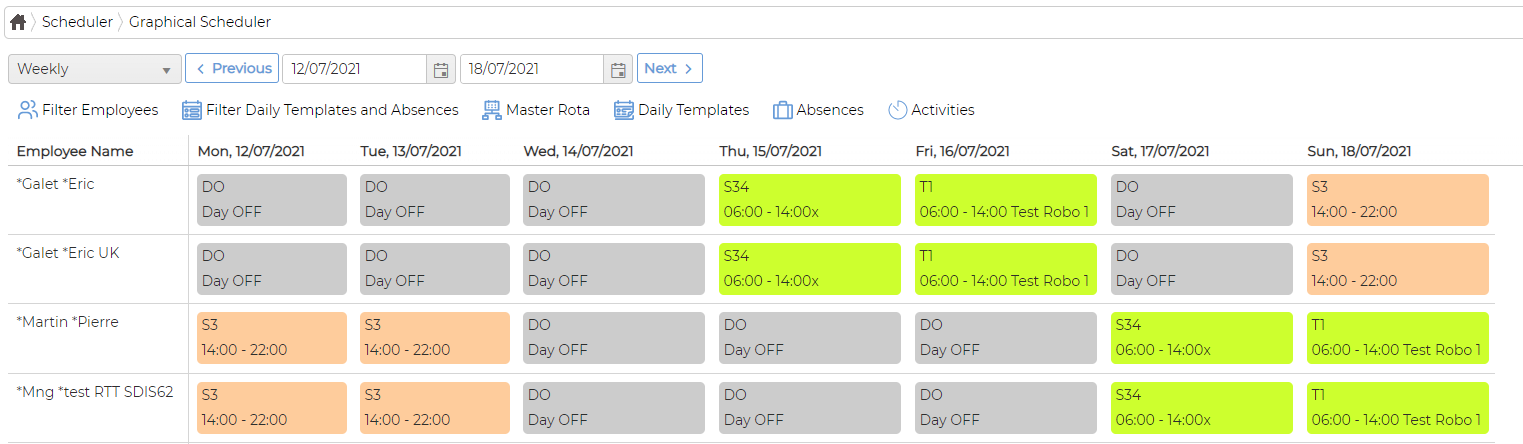Open the end date calendar picker

618,69
